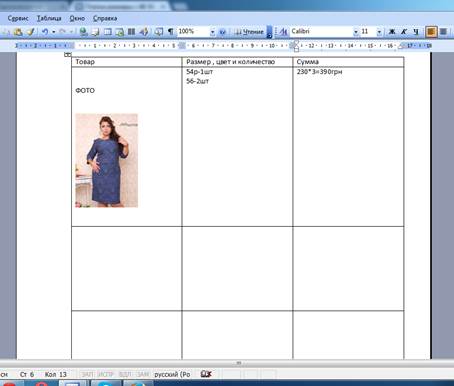Click the Ст 6 status bar entry
The height and width of the screenshot is (386, 454).
(x=27, y=374)
